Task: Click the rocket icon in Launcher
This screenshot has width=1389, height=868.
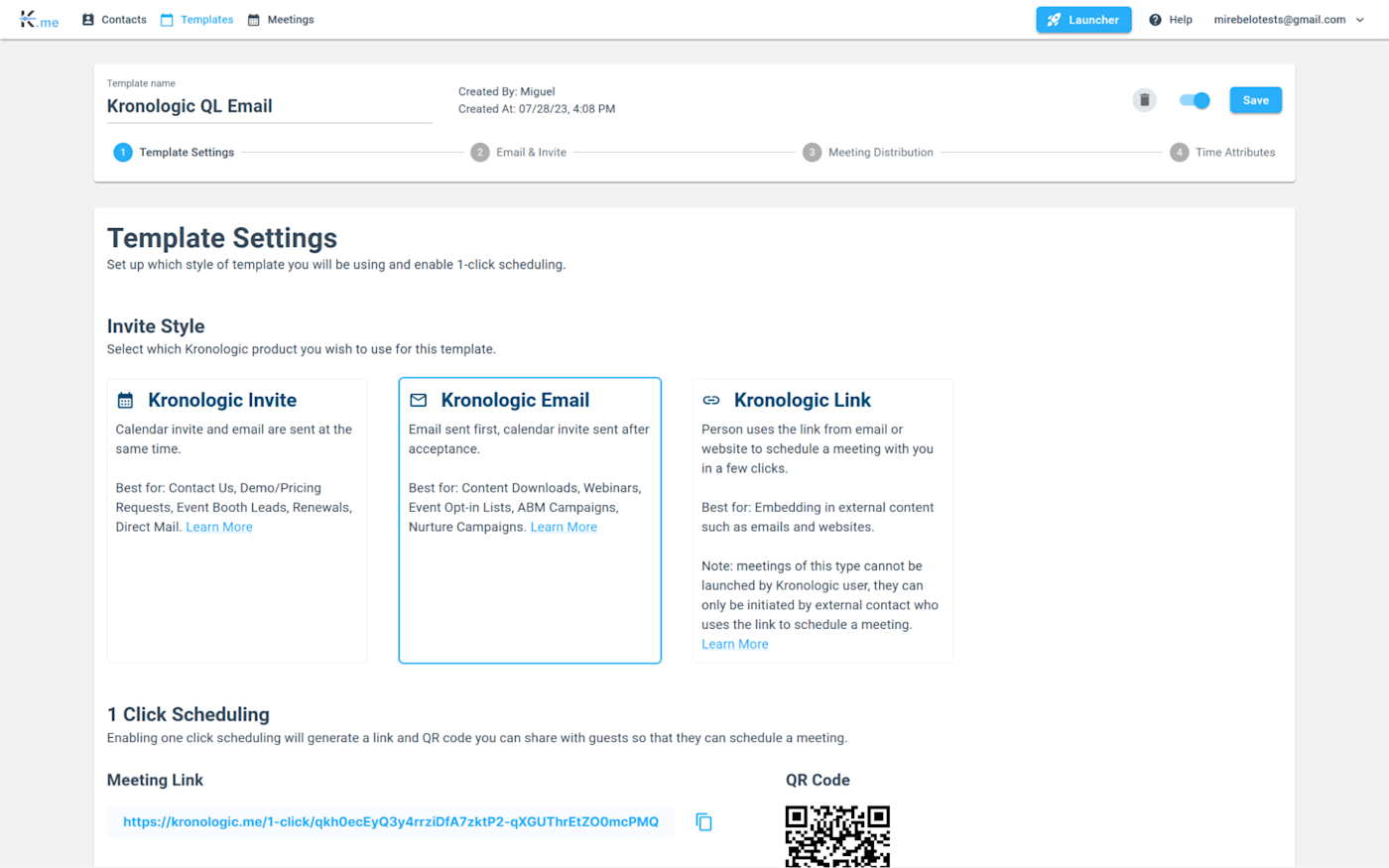Action: (1054, 20)
